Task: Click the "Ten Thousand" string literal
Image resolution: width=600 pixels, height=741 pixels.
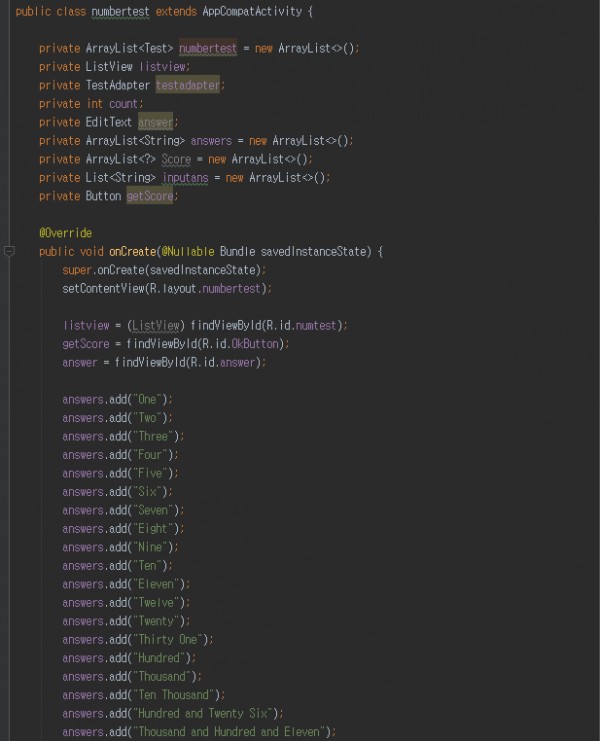Action: tap(173, 695)
